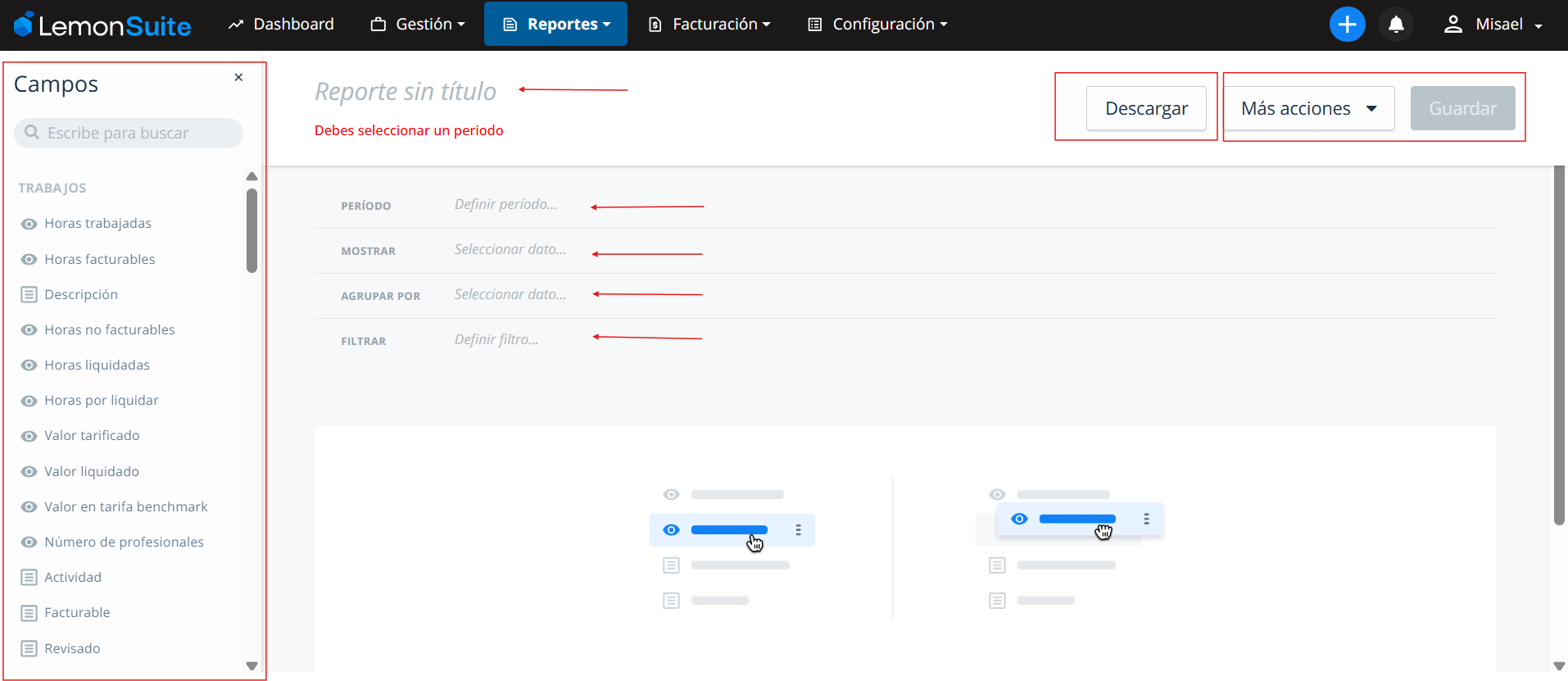The image size is (1568, 681).
Task: Select the Descripción field label
Action: (x=81, y=294)
